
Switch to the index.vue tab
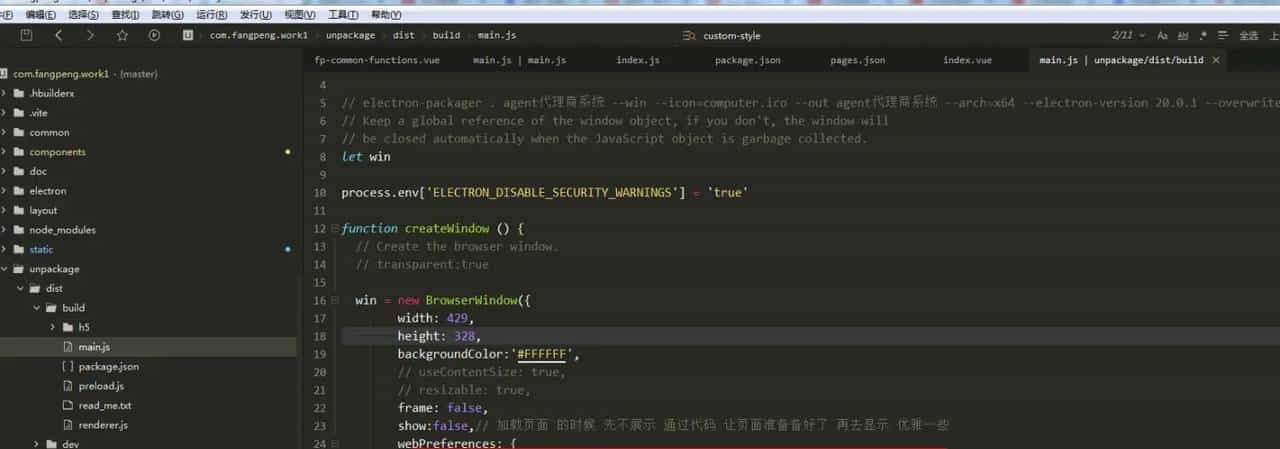pos(967,60)
